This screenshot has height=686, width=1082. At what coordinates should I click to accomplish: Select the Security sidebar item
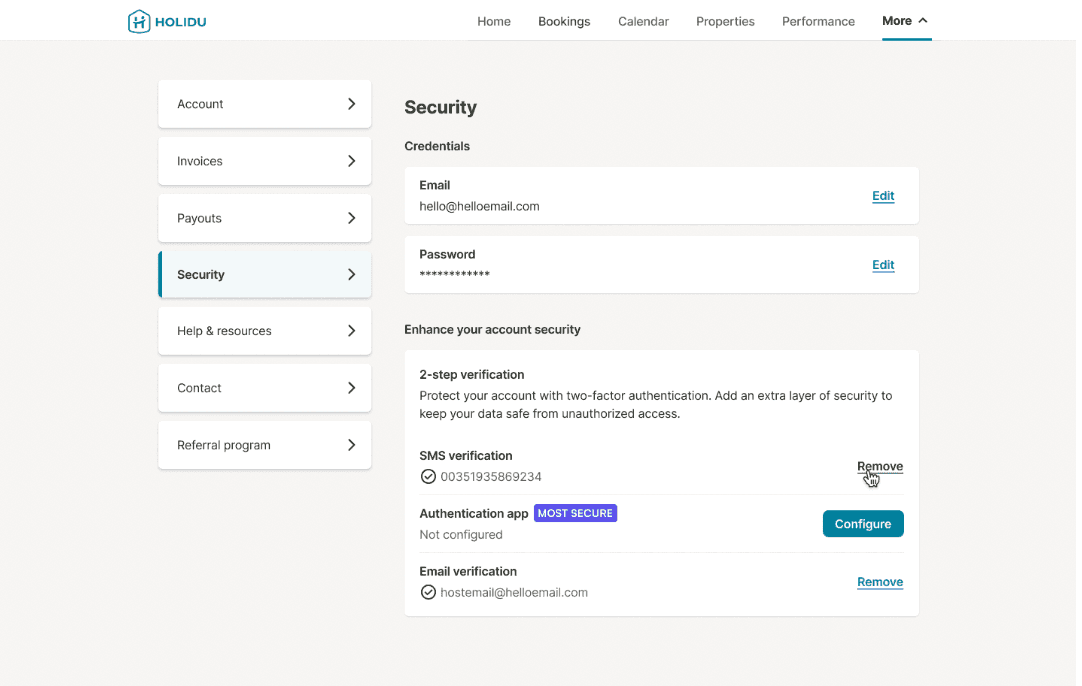pos(264,275)
